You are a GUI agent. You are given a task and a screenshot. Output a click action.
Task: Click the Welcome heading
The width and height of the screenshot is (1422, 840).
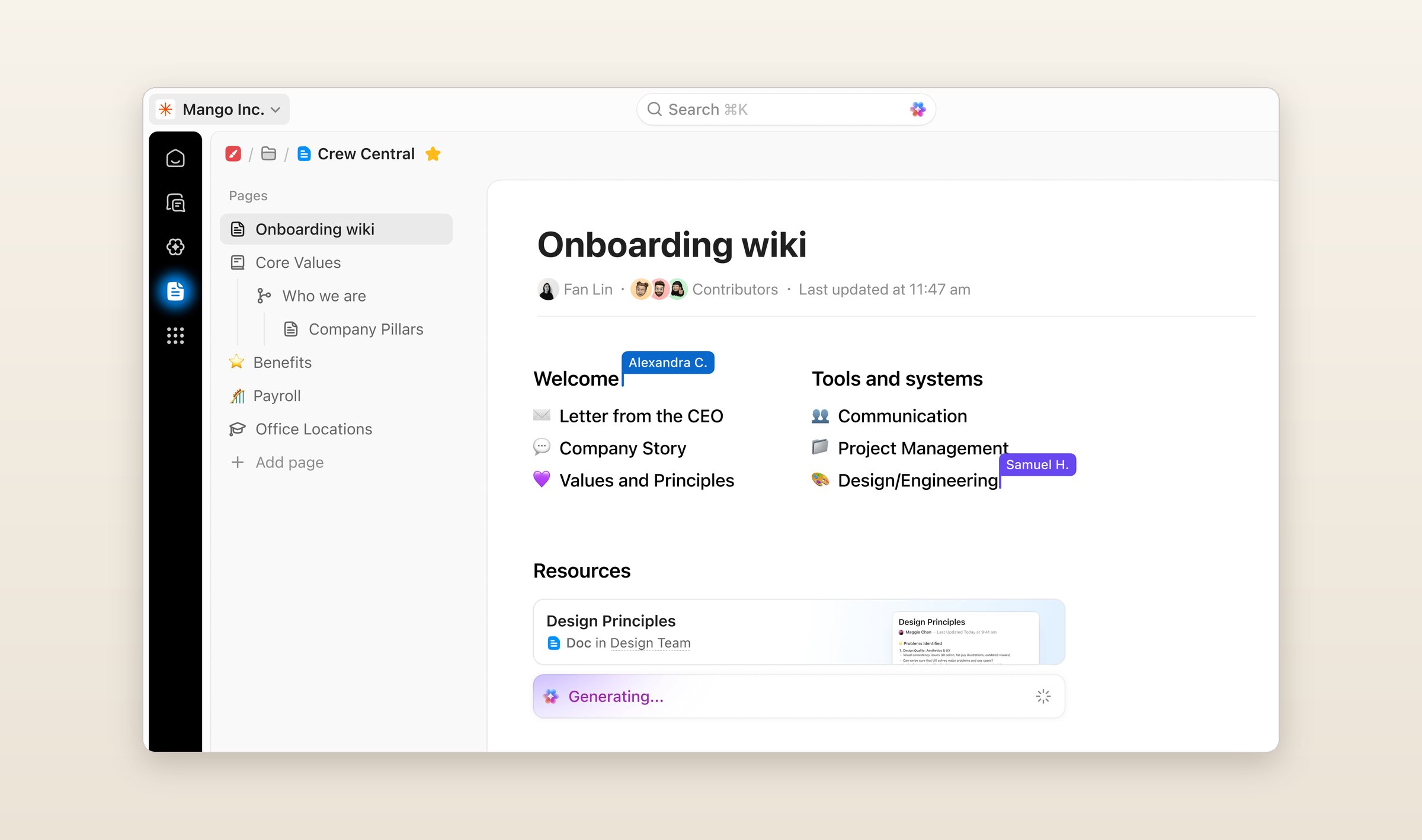[576, 379]
